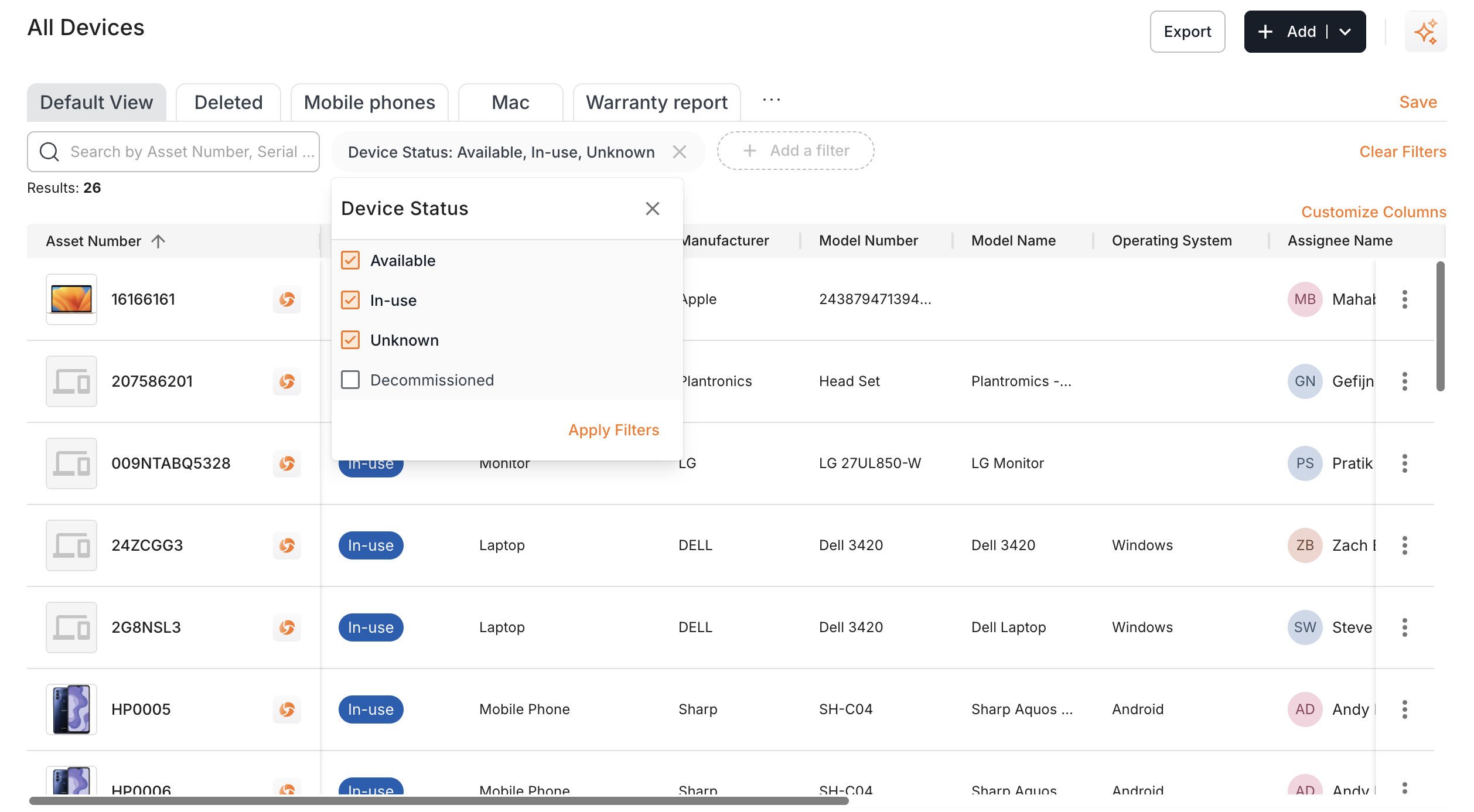Click the LG 27UL850-W model cell
Screen dimensions: 1474x812
tap(870, 463)
